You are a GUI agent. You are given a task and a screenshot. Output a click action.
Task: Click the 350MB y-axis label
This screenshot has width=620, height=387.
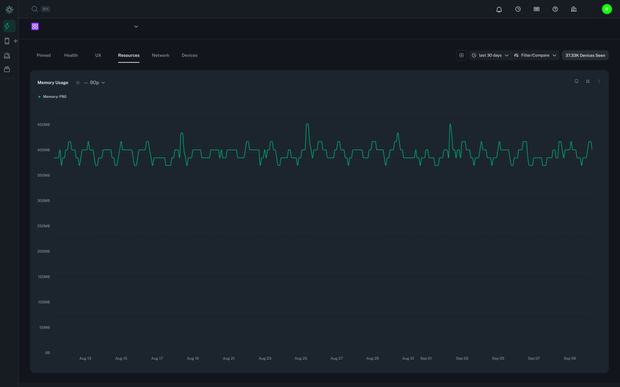(x=43, y=175)
